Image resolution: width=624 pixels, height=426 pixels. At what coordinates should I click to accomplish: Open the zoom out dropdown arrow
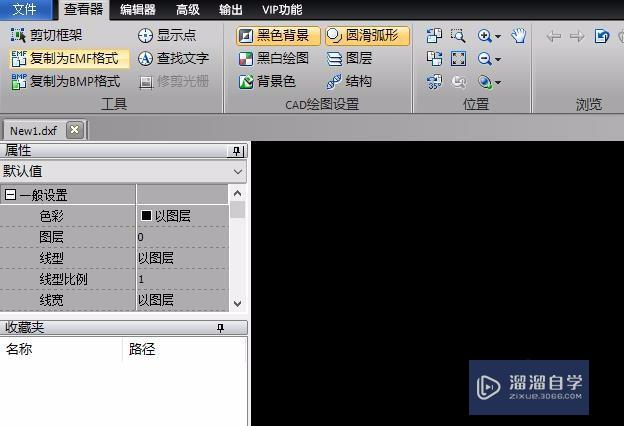pyautogui.click(x=498, y=60)
